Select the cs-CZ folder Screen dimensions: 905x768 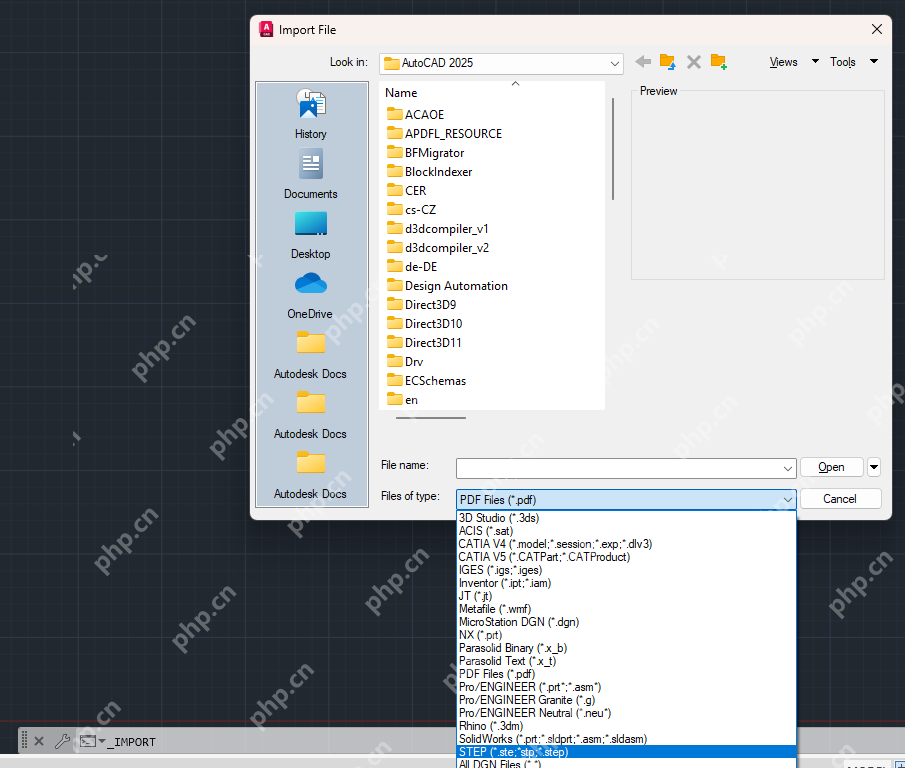(x=411, y=209)
